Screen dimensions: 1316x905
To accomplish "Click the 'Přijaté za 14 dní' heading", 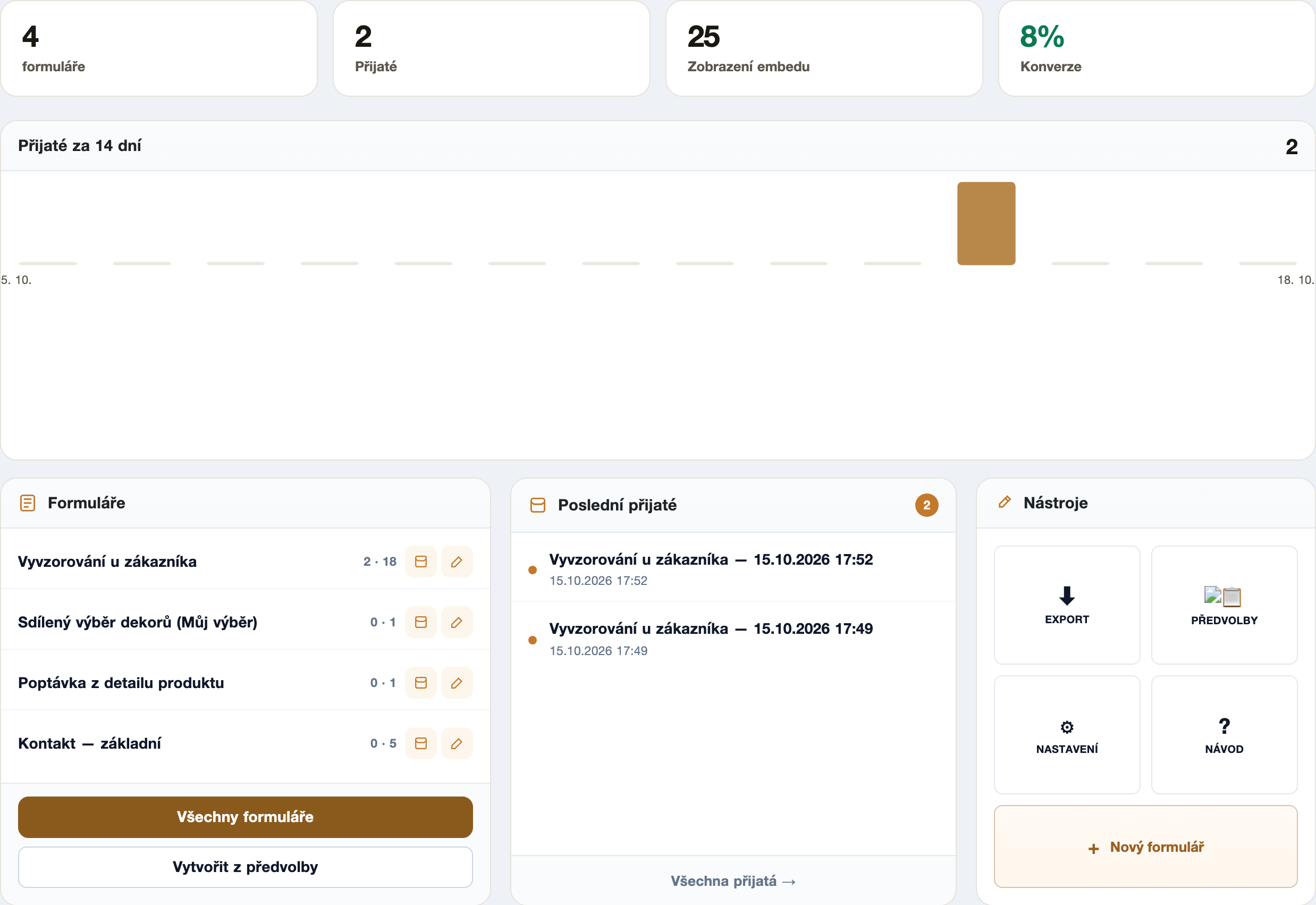I will [79, 146].
